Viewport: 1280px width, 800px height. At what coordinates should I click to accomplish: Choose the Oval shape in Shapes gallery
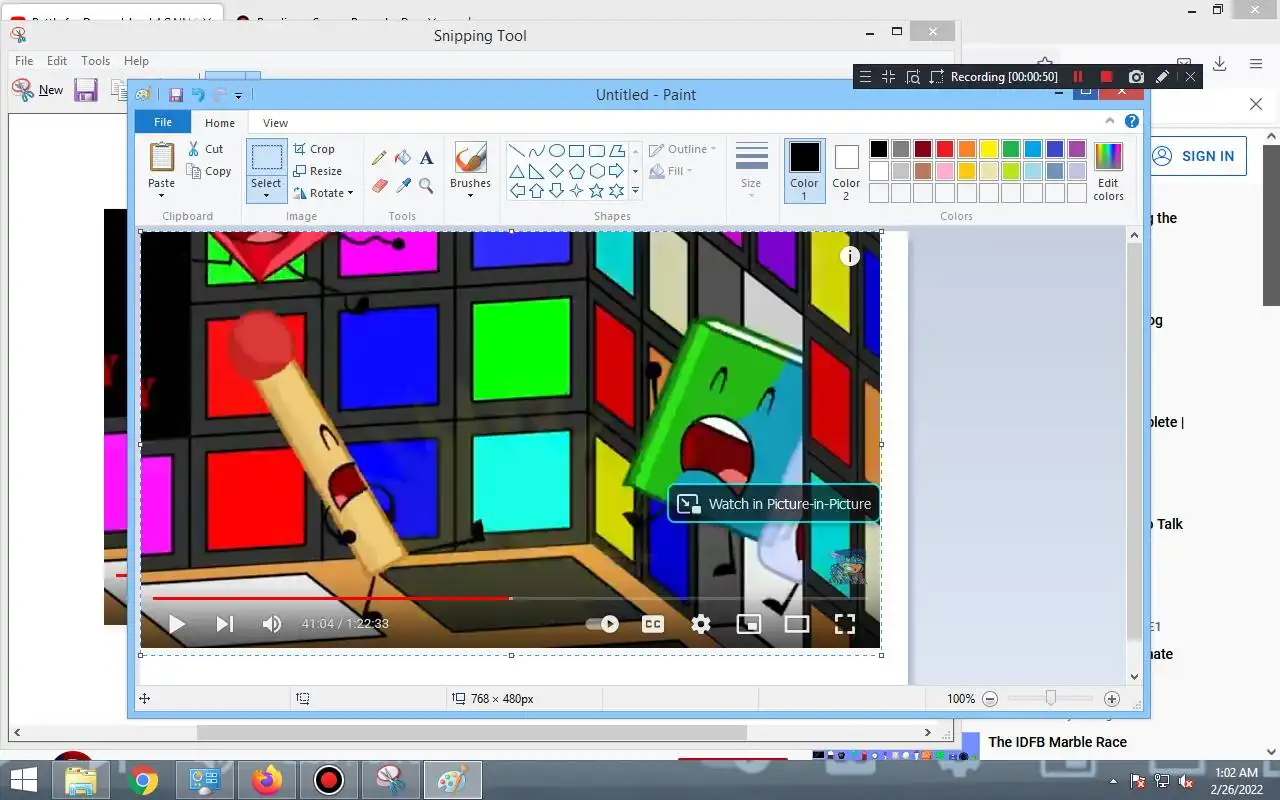pos(557,151)
